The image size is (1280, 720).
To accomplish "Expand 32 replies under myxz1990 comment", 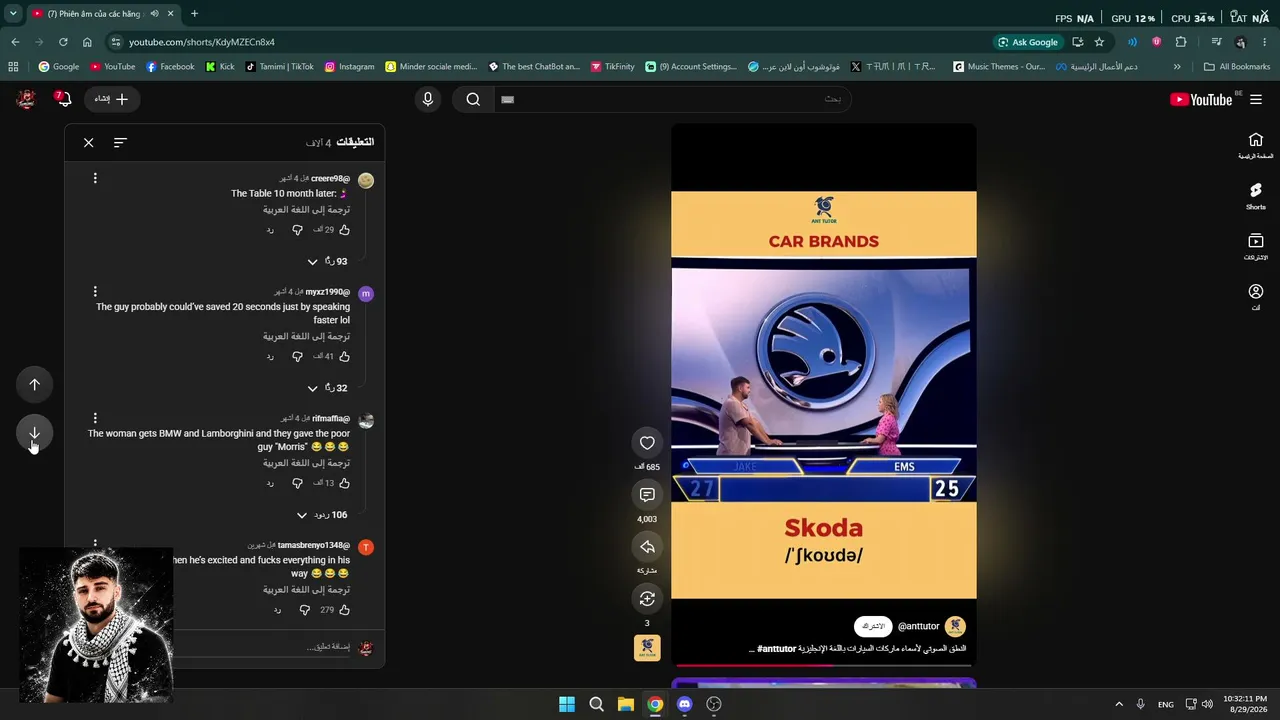I will pos(328,388).
